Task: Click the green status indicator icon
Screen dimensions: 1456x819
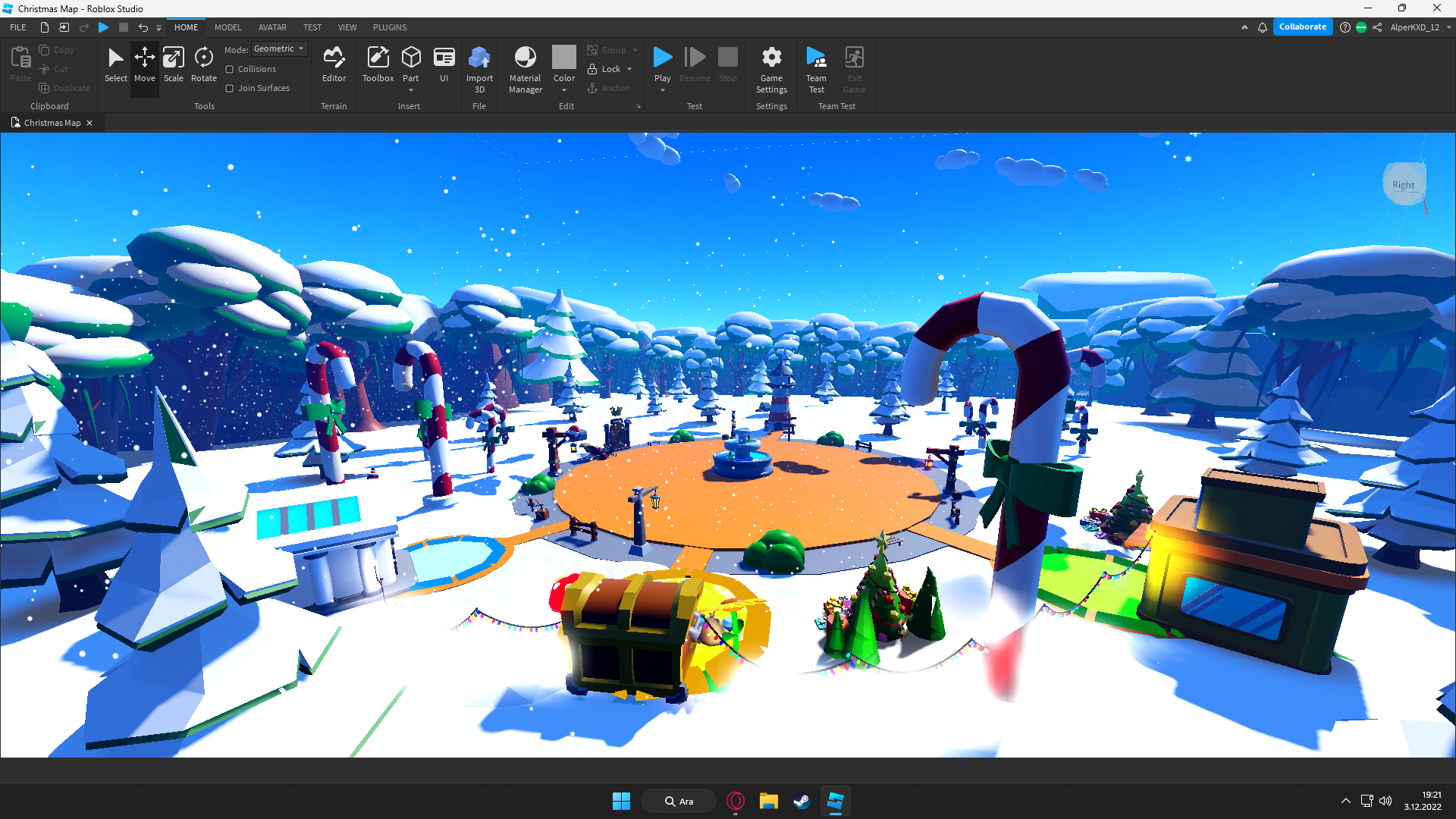Action: (x=1361, y=27)
